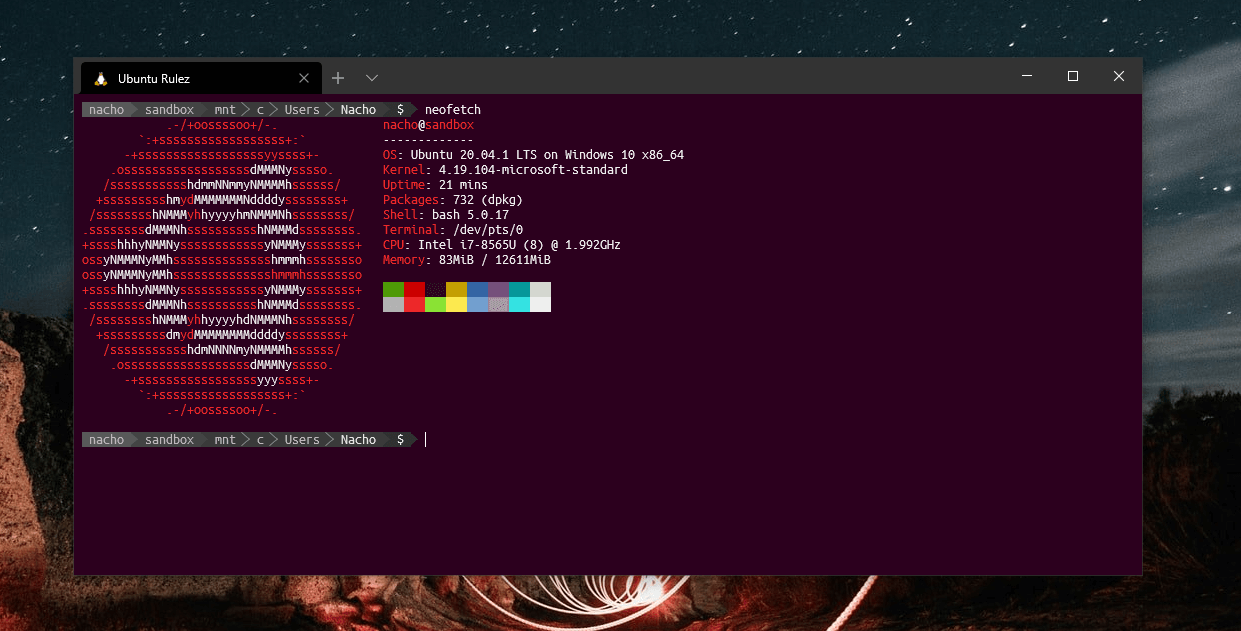The width and height of the screenshot is (1241, 631).
Task: Minimize the terminal window
Action: pyautogui.click(x=1027, y=76)
